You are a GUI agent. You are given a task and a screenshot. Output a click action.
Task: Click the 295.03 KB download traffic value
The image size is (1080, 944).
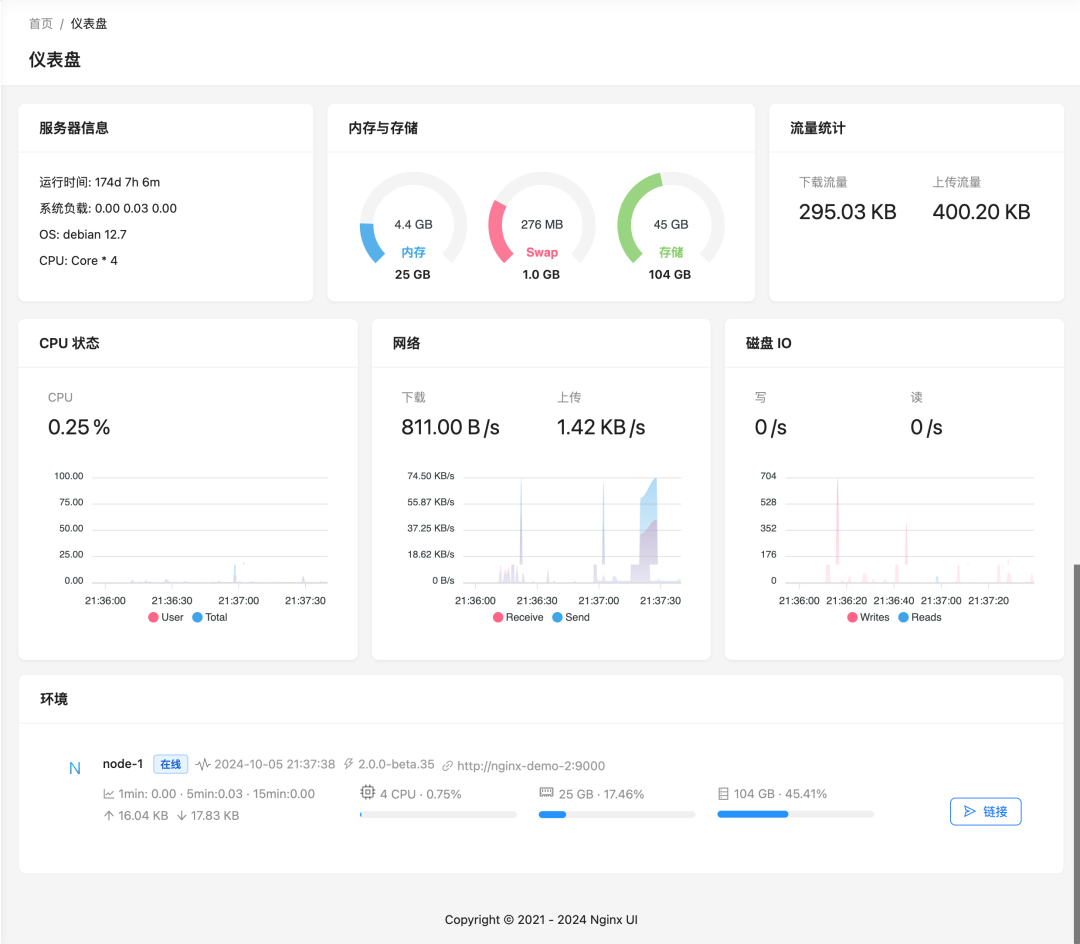(x=847, y=211)
